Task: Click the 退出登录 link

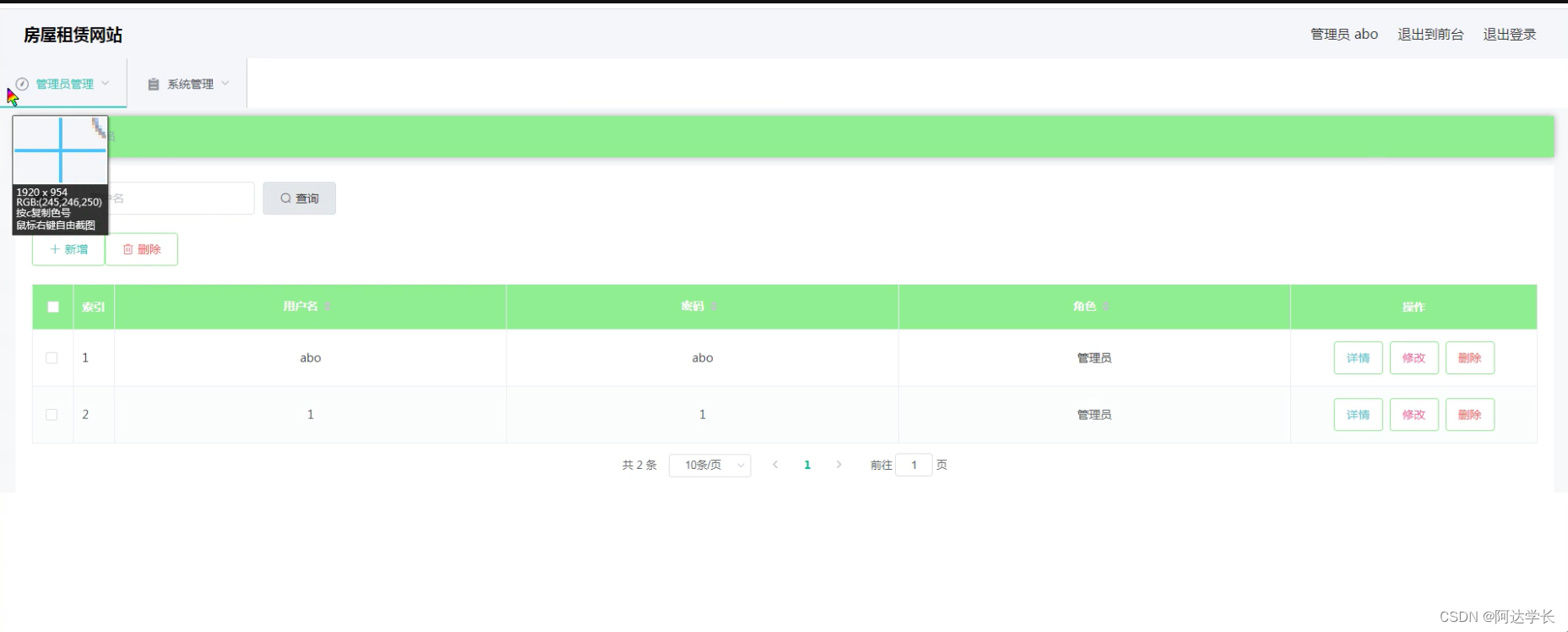Action: pyautogui.click(x=1510, y=34)
